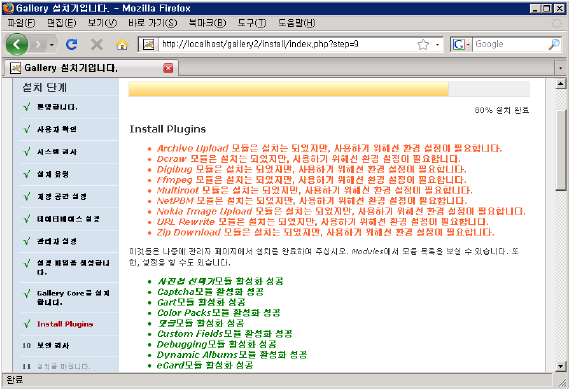Open the search engine selector dropdown
The width and height of the screenshot is (569, 389).
tap(461, 45)
